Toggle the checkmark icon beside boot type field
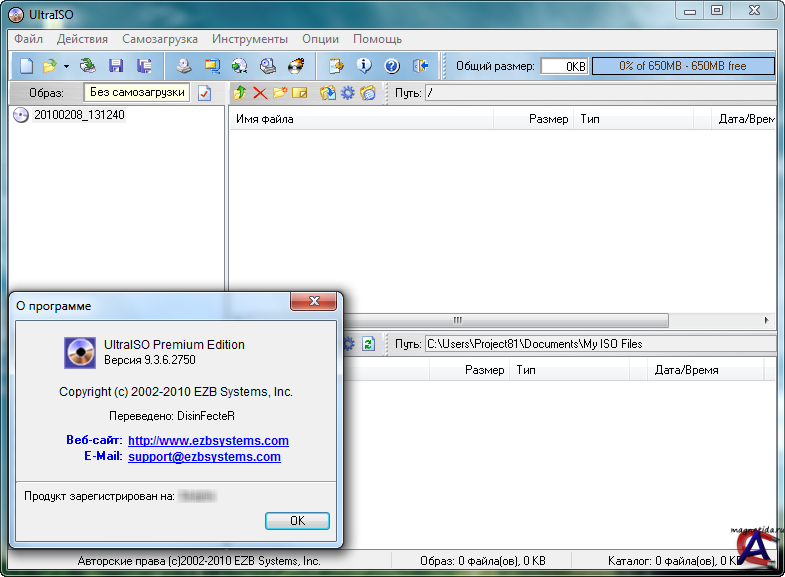Image resolution: width=785 pixels, height=577 pixels. coord(205,93)
